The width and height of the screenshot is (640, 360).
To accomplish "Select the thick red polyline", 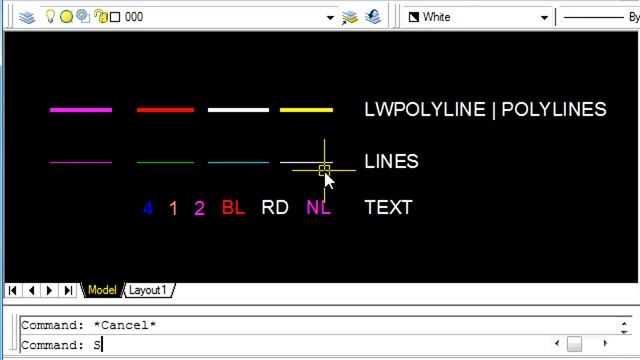I will click(165, 110).
